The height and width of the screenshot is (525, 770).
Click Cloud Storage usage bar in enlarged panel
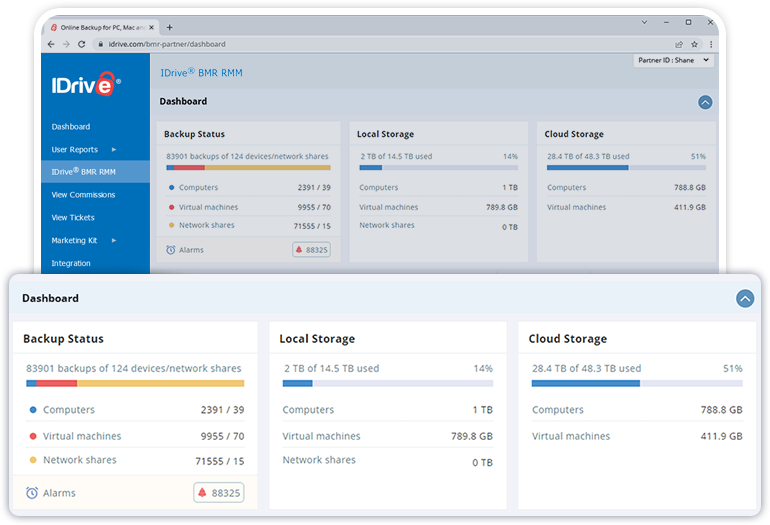[x=636, y=383]
